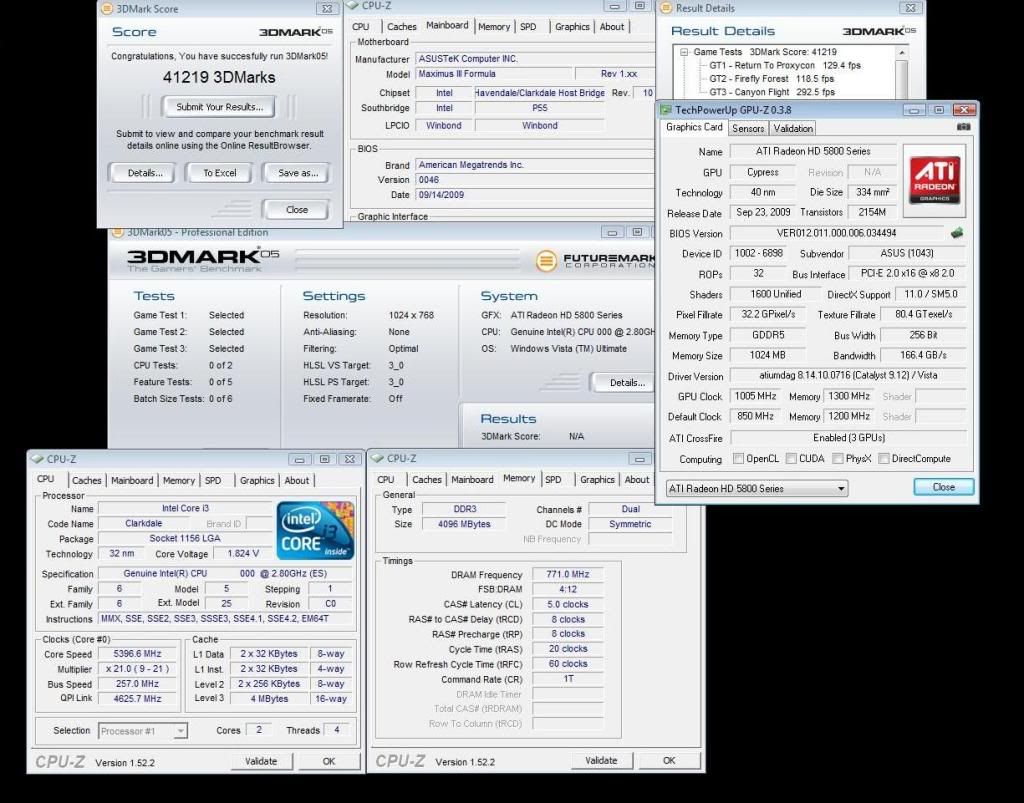
Task: Click Details in the 3DMark Score window
Action: coord(145,173)
